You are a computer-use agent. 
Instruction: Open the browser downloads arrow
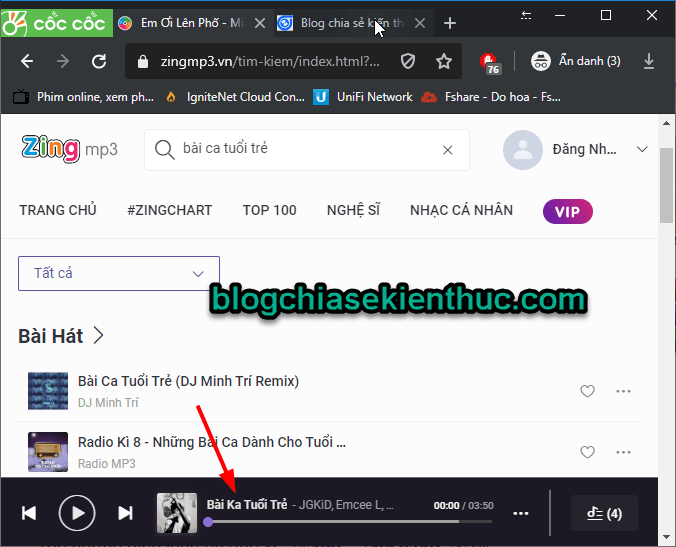(648, 61)
